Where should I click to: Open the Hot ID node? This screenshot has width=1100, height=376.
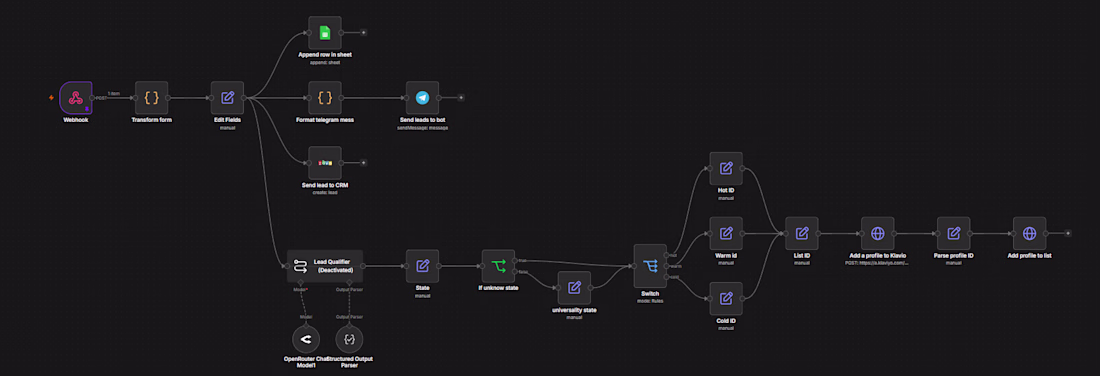(x=726, y=168)
